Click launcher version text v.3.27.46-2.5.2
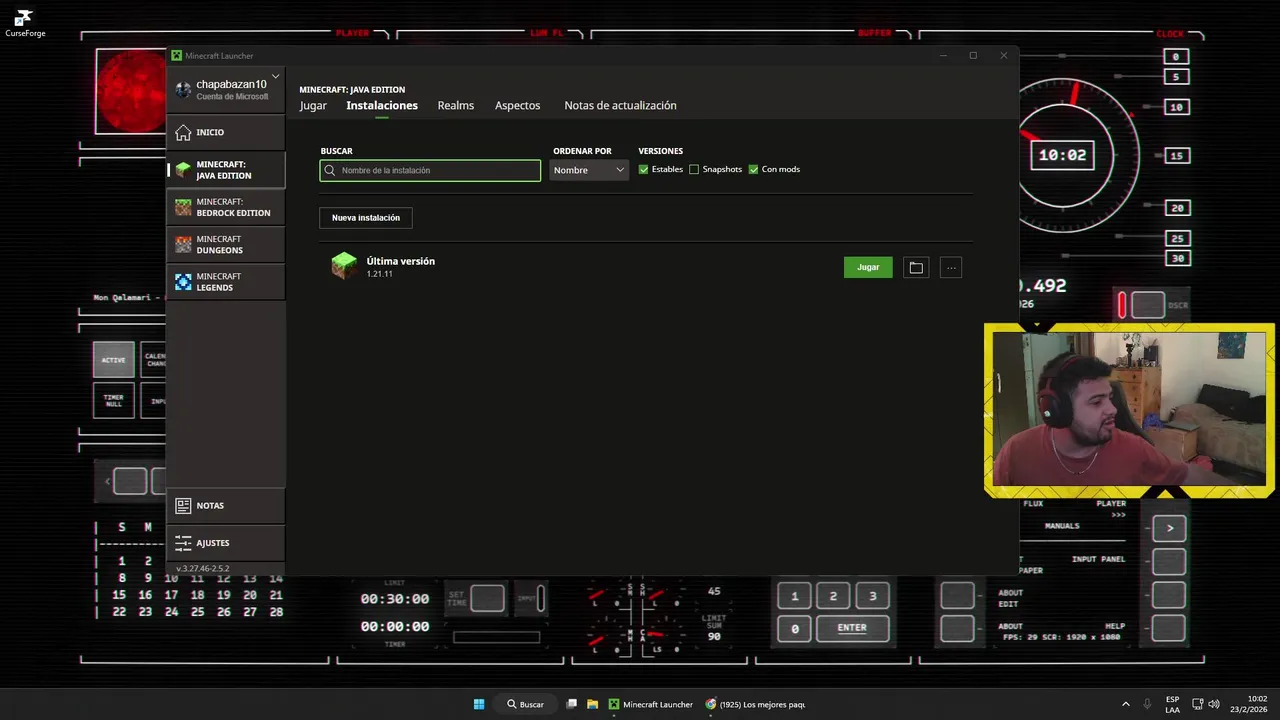This screenshot has height=720, width=1280. [x=203, y=568]
